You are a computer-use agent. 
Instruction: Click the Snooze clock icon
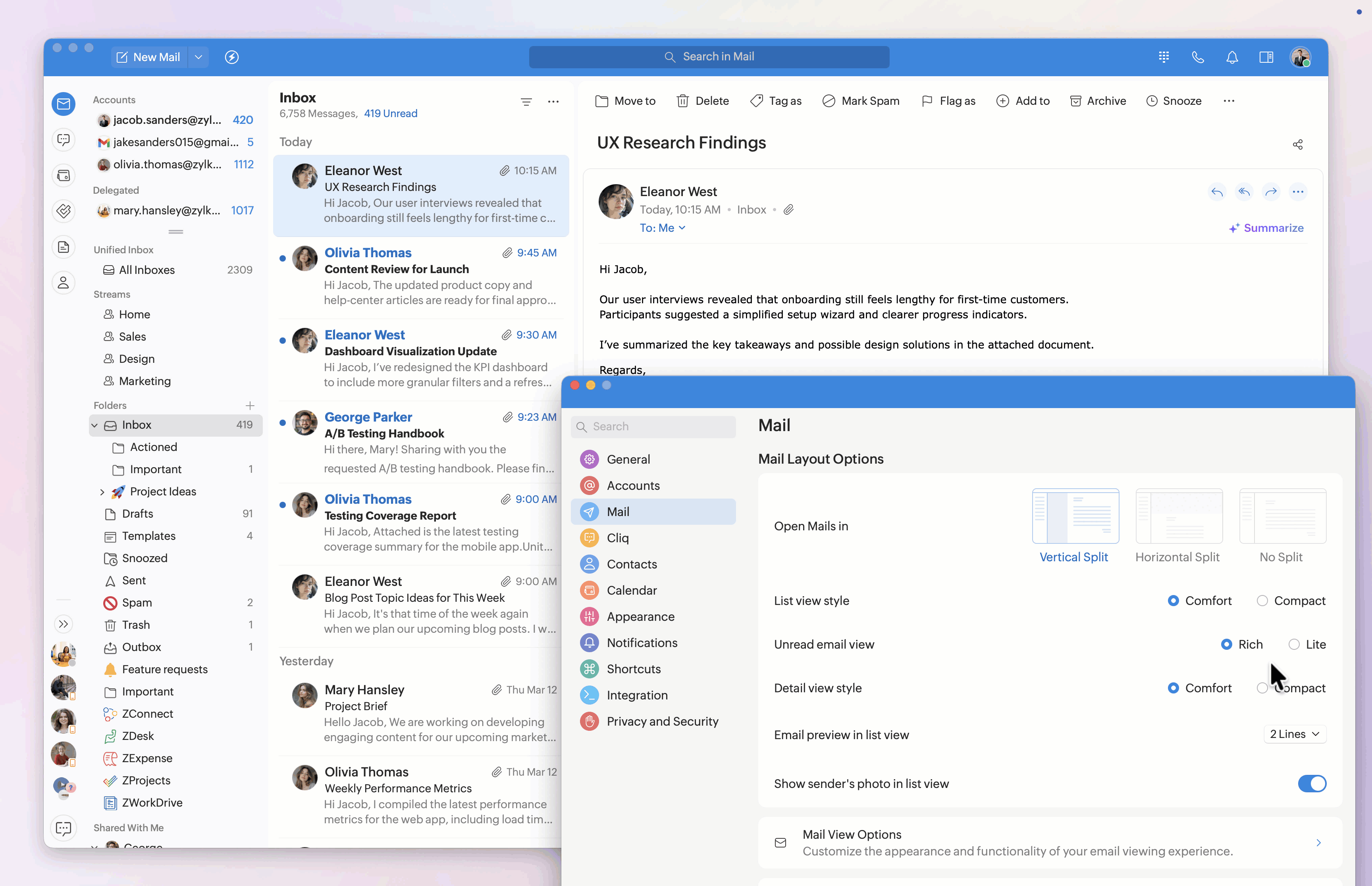(x=1152, y=101)
